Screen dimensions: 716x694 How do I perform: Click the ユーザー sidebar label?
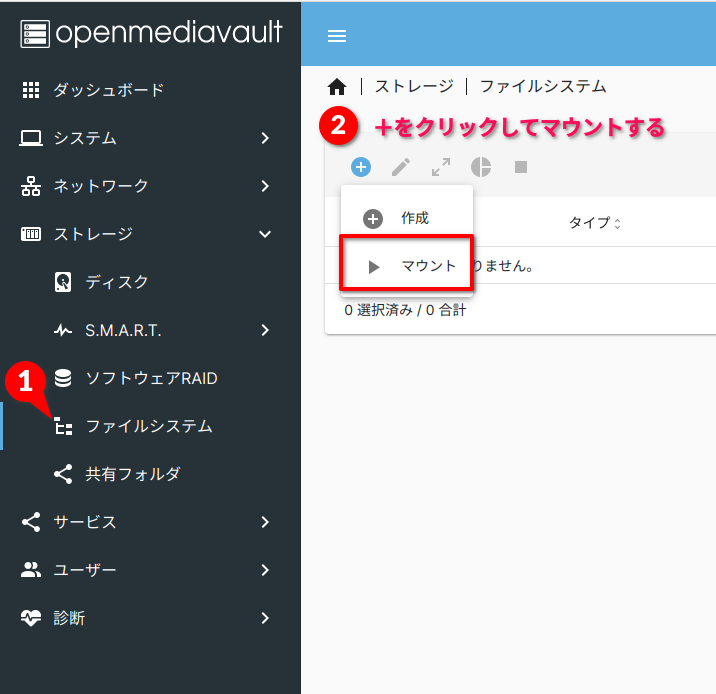click(x=85, y=570)
